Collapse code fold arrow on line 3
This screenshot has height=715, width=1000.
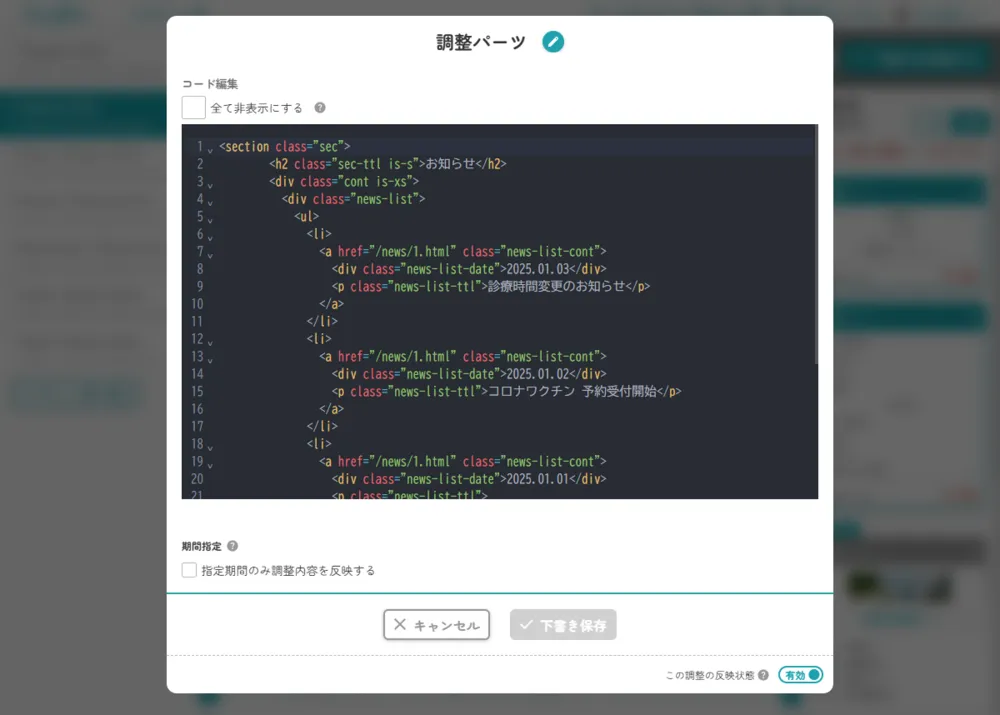[x=210, y=186]
